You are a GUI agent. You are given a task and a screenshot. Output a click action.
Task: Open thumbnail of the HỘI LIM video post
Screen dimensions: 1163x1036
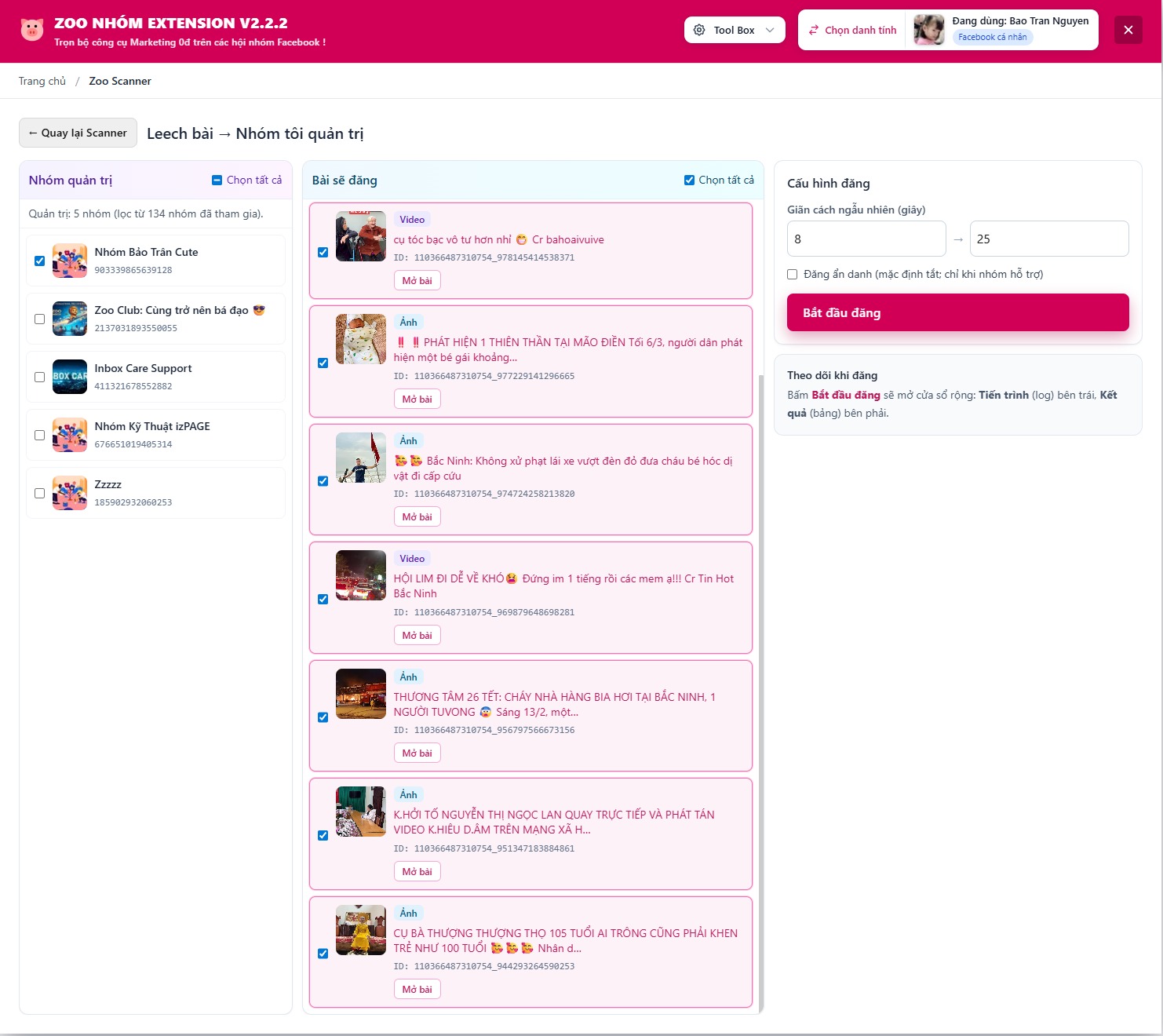point(361,575)
